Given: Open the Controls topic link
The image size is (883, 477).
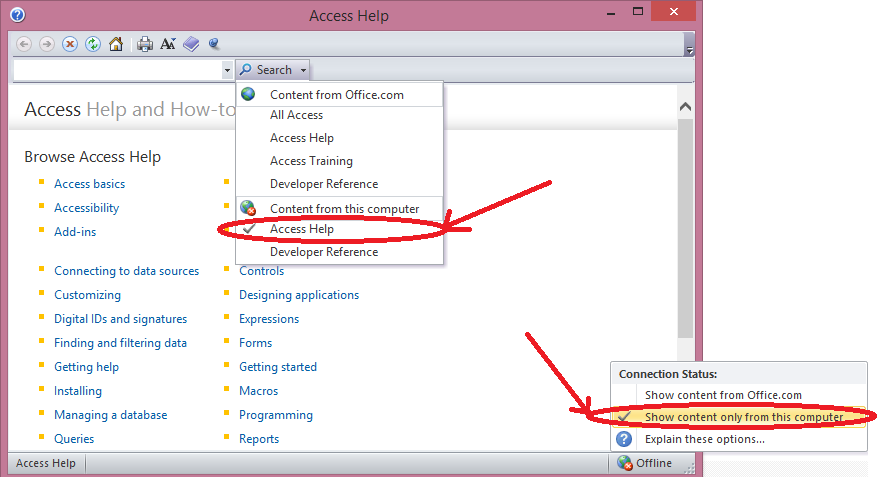Looking at the screenshot, I should 261,271.
